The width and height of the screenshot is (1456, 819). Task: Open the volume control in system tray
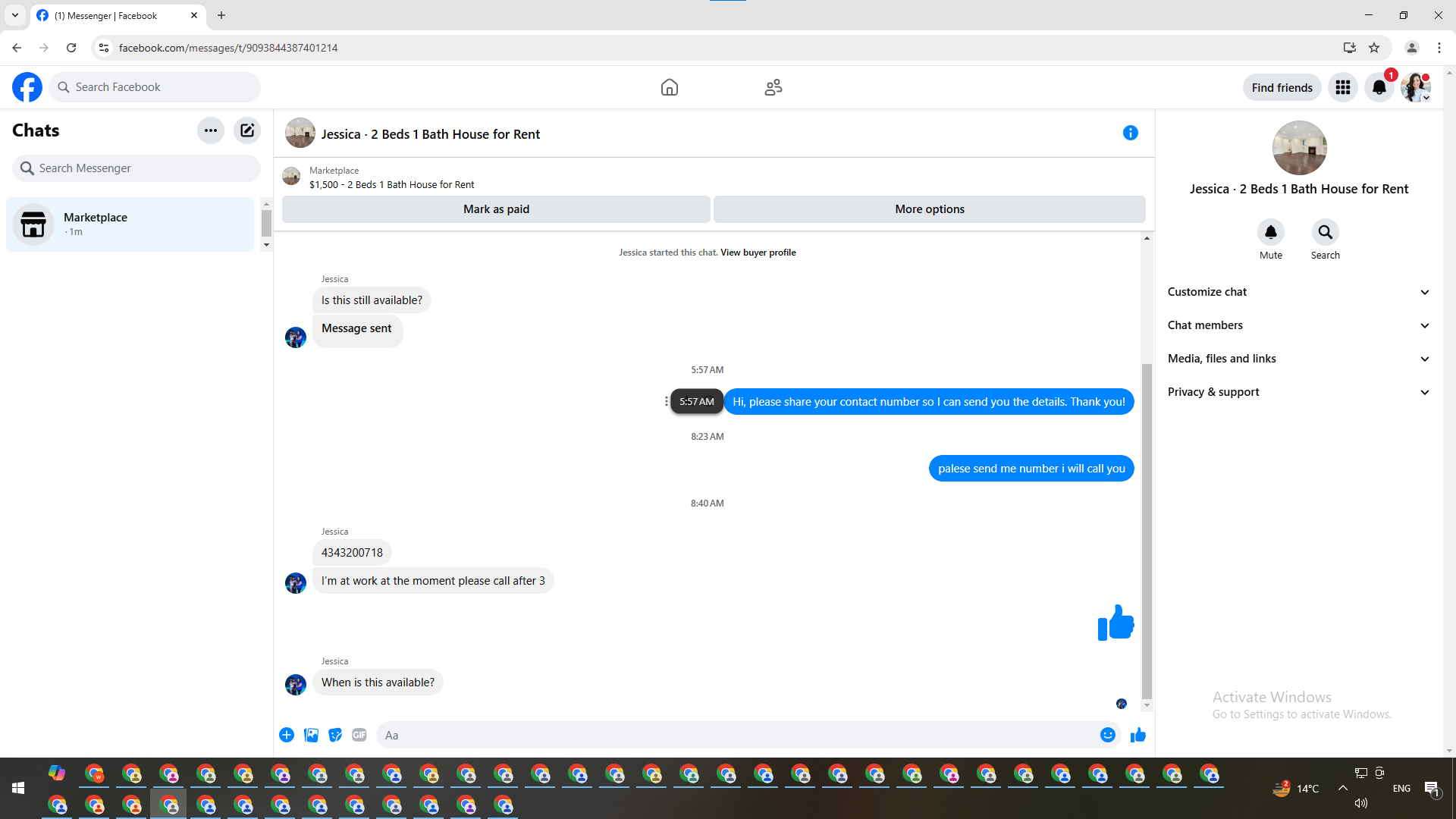[1361, 803]
